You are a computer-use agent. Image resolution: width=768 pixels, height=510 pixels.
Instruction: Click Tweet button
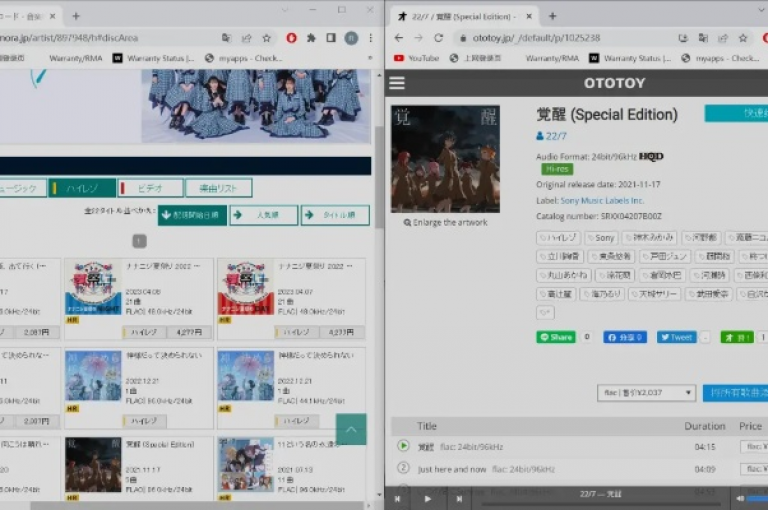pyautogui.click(x=676, y=337)
